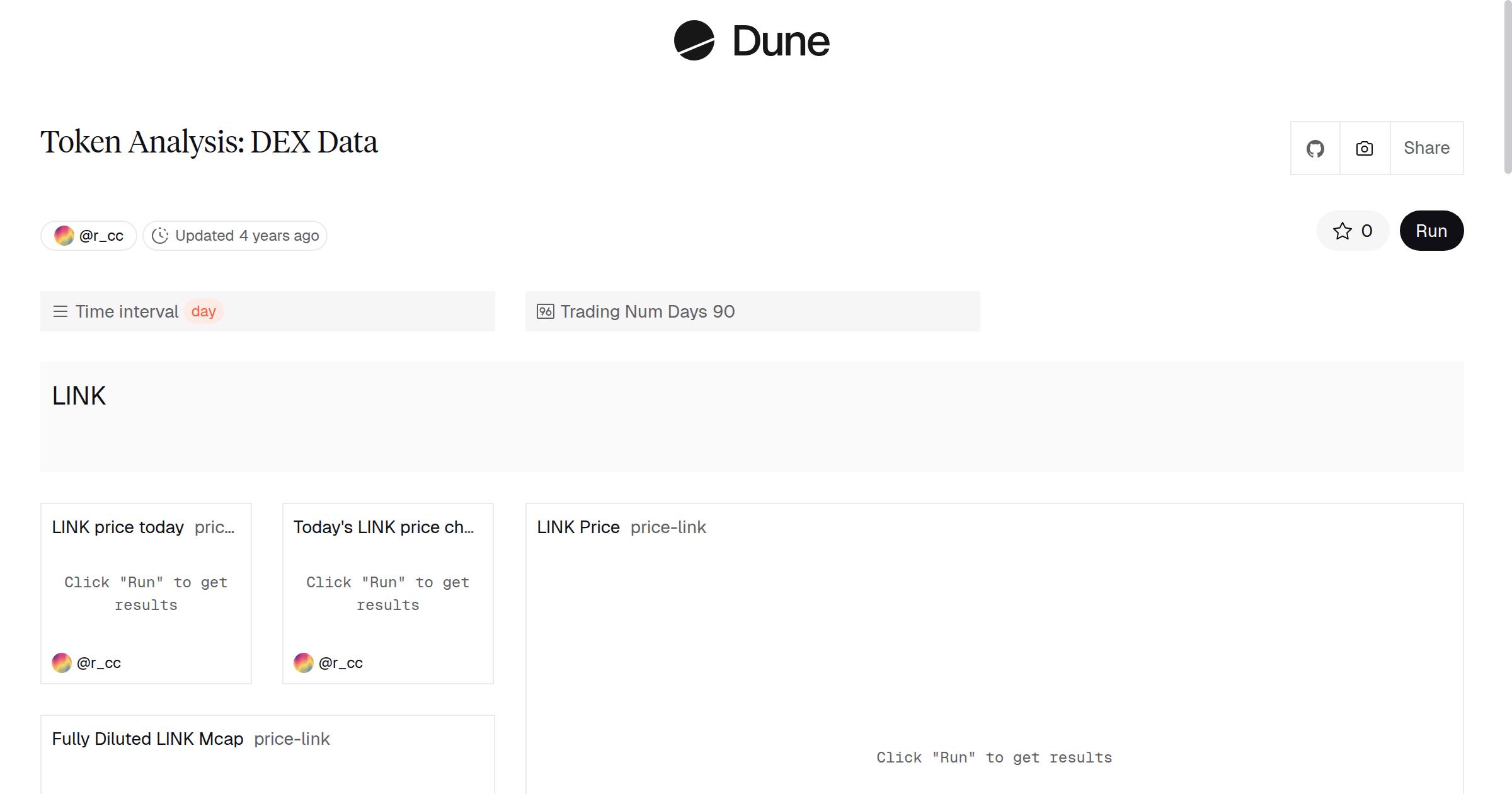Click the Dune logo icon
The width and height of the screenshot is (1512, 794).
click(694, 40)
